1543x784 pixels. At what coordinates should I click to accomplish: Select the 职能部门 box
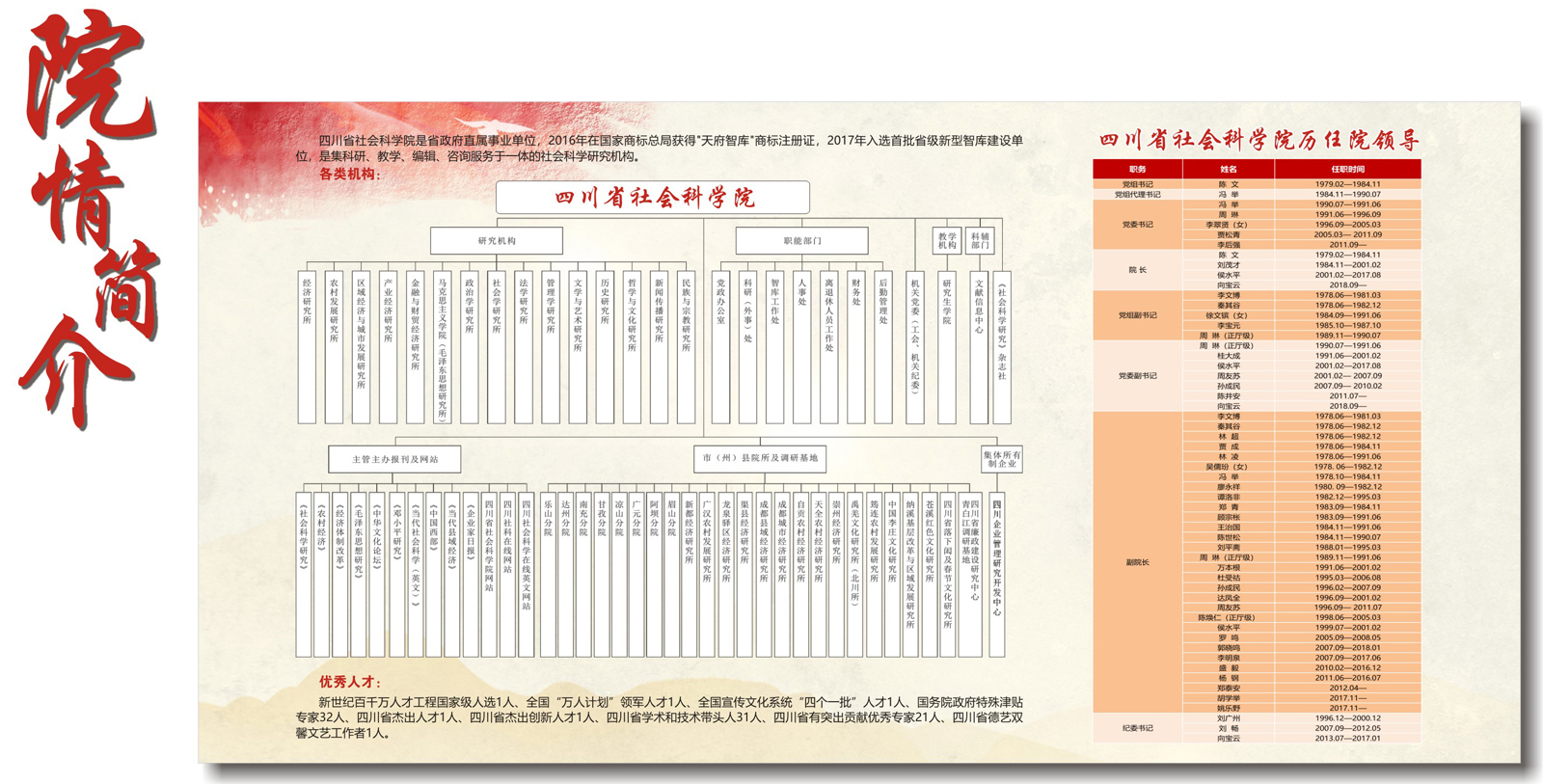click(x=801, y=241)
